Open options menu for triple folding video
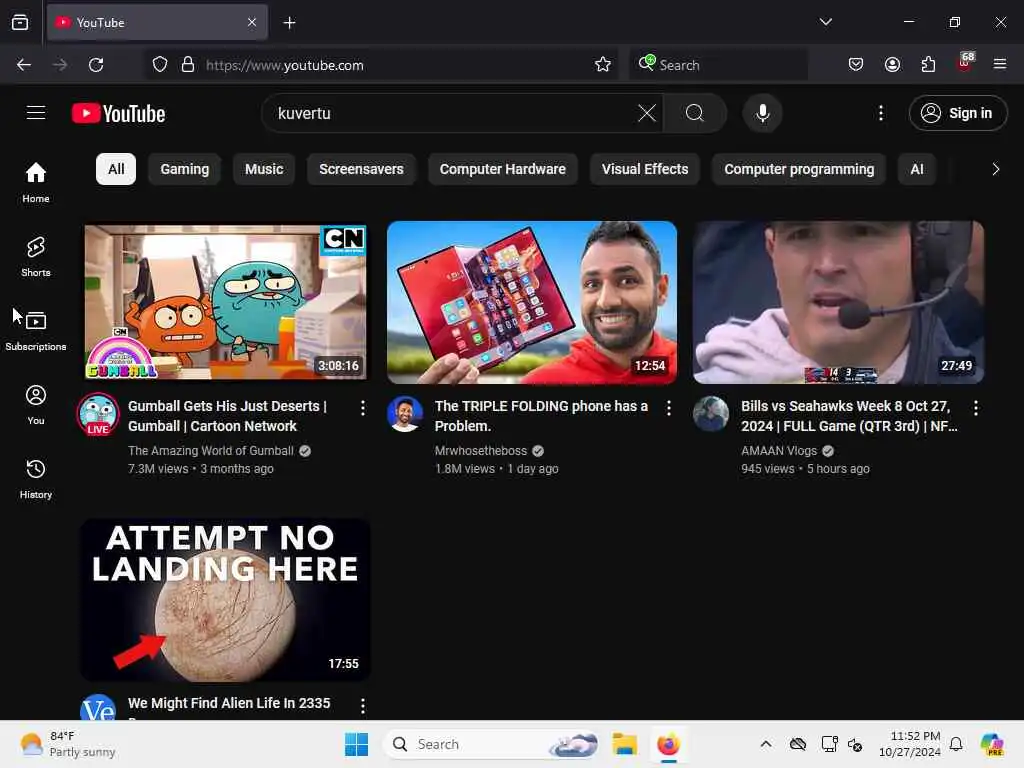 [x=669, y=408]
